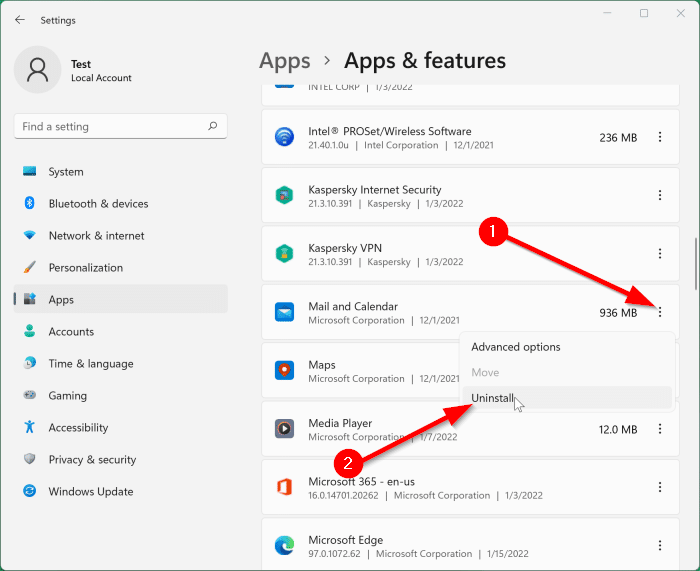The image size is (700, 571).
Task: Click the Kaspersky Internet Security icon
Action: click(284, 195)
